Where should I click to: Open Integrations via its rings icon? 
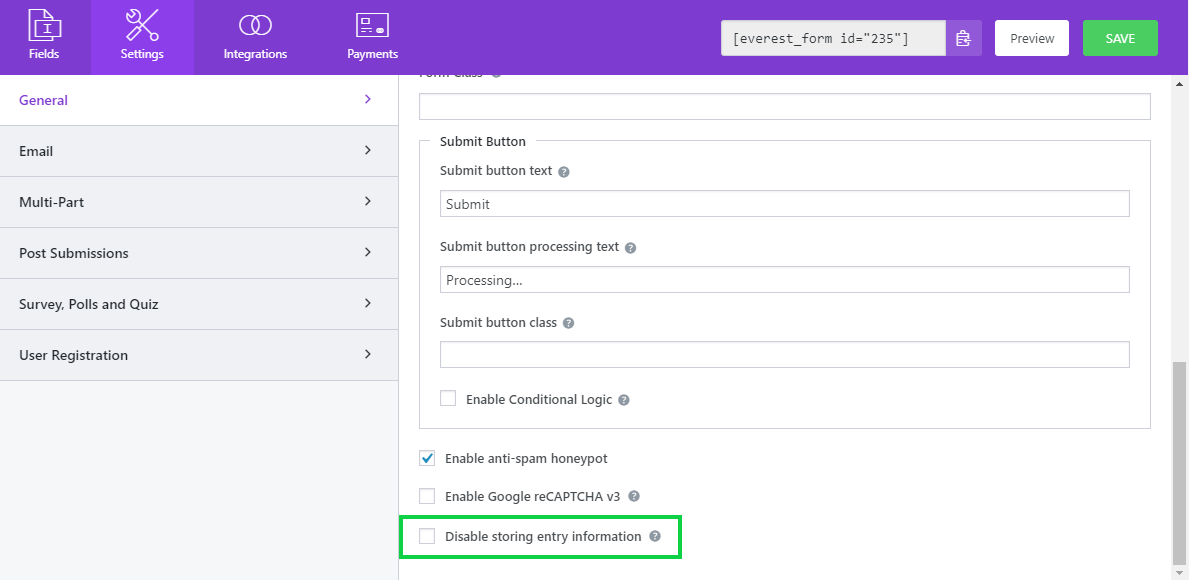tap(255, 25)
